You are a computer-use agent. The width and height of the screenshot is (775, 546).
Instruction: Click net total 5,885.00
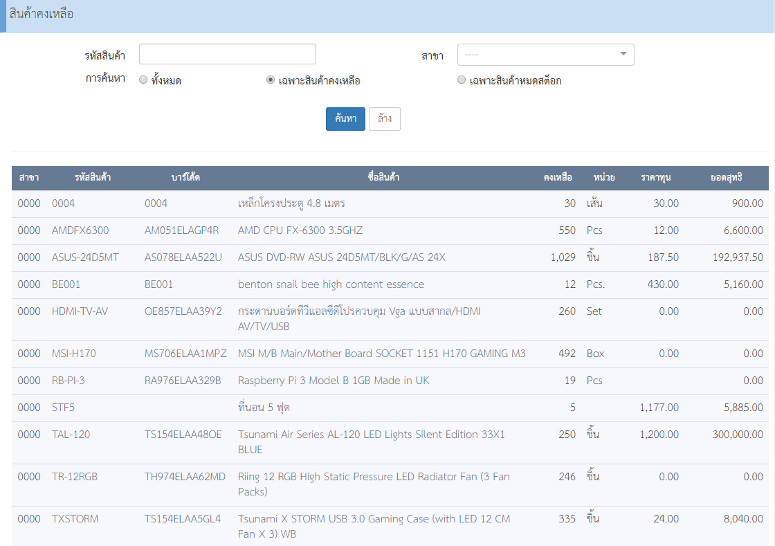point(743,408)
